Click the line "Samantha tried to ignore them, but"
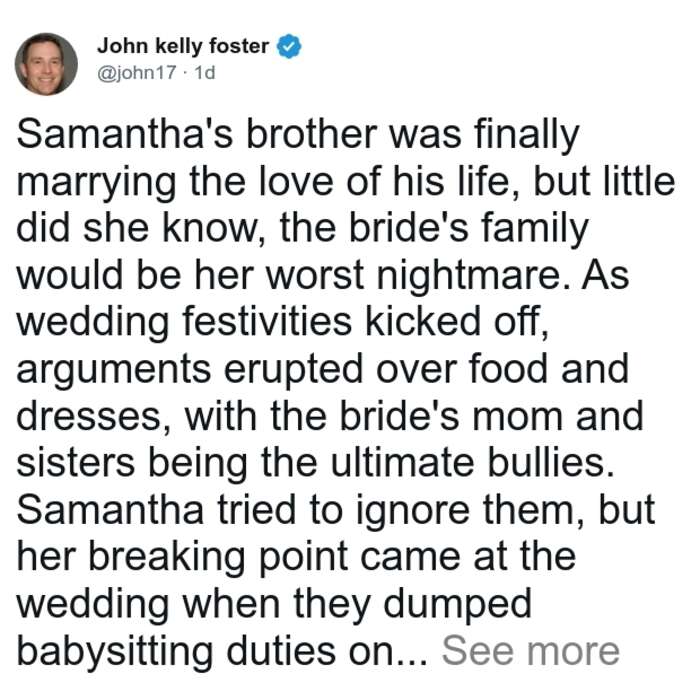The height and width of the screenshot is (700, 700). [336, 510]
